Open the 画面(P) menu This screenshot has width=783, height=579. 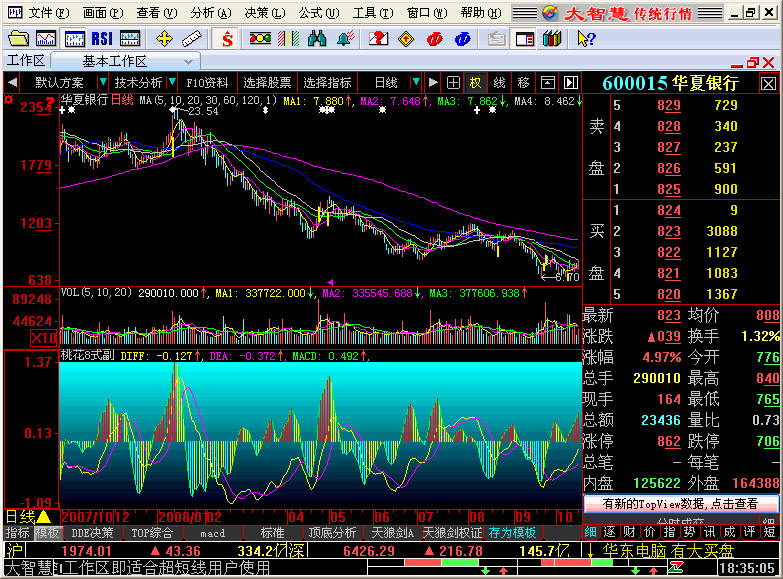(103, 12)
